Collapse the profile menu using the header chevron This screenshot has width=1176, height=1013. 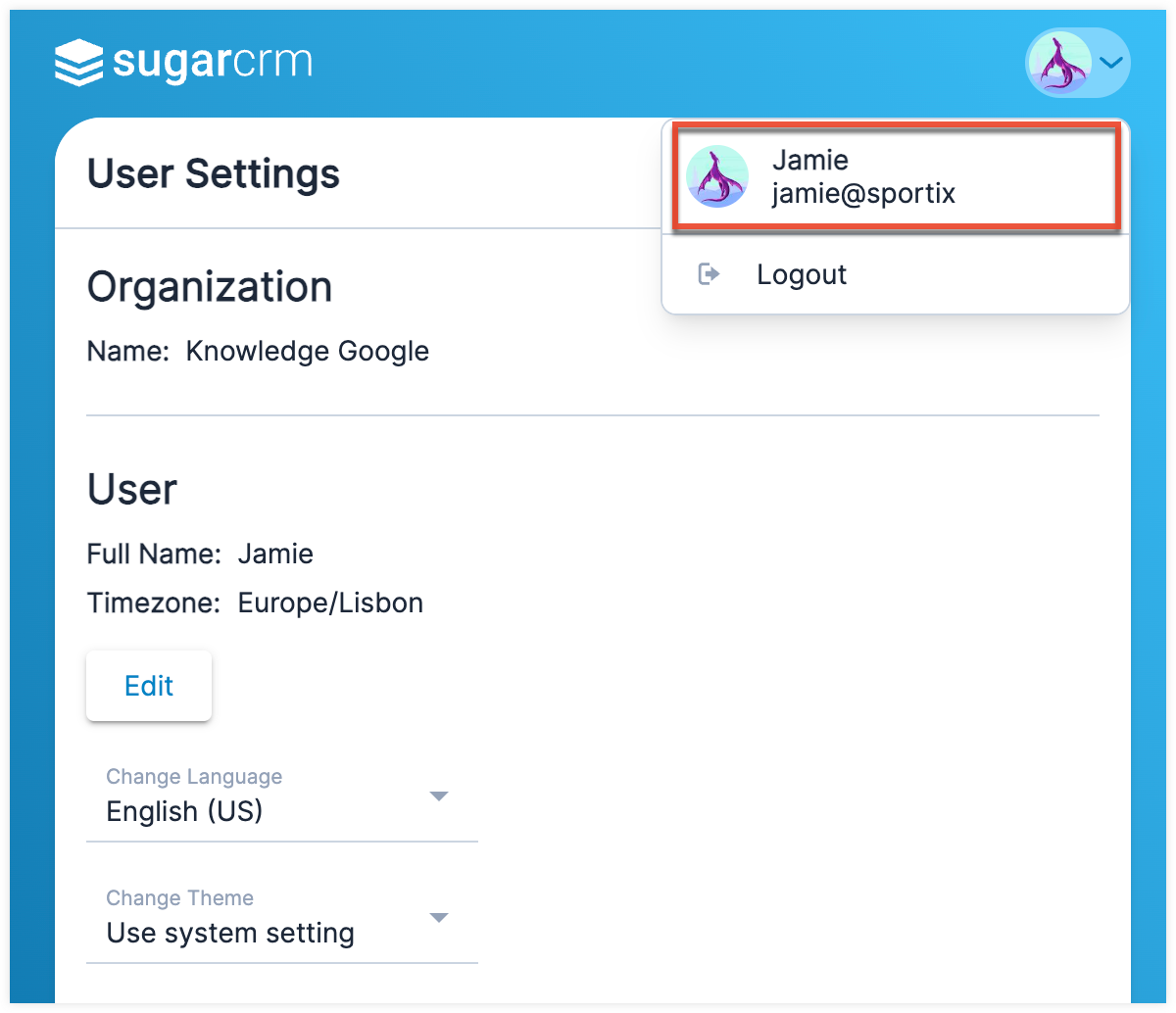point(1110,63)
